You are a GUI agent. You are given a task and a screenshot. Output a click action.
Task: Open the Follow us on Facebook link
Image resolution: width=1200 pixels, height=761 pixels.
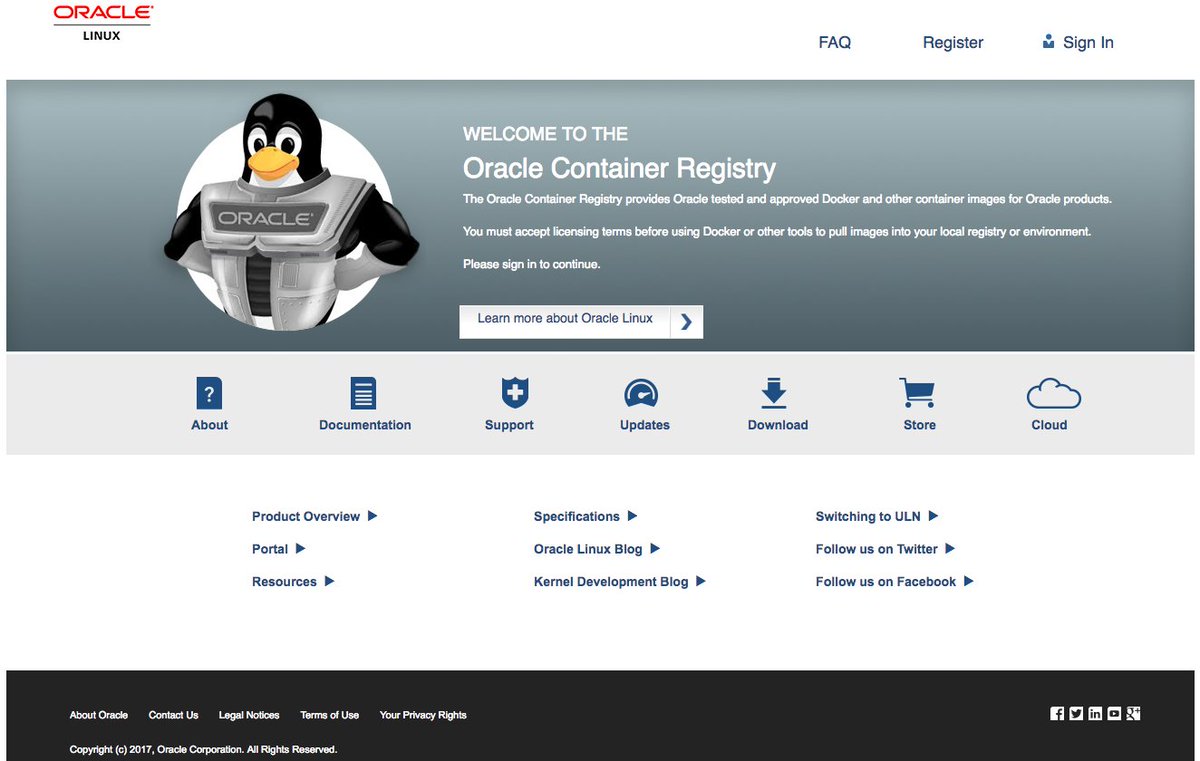click(886, 582)
